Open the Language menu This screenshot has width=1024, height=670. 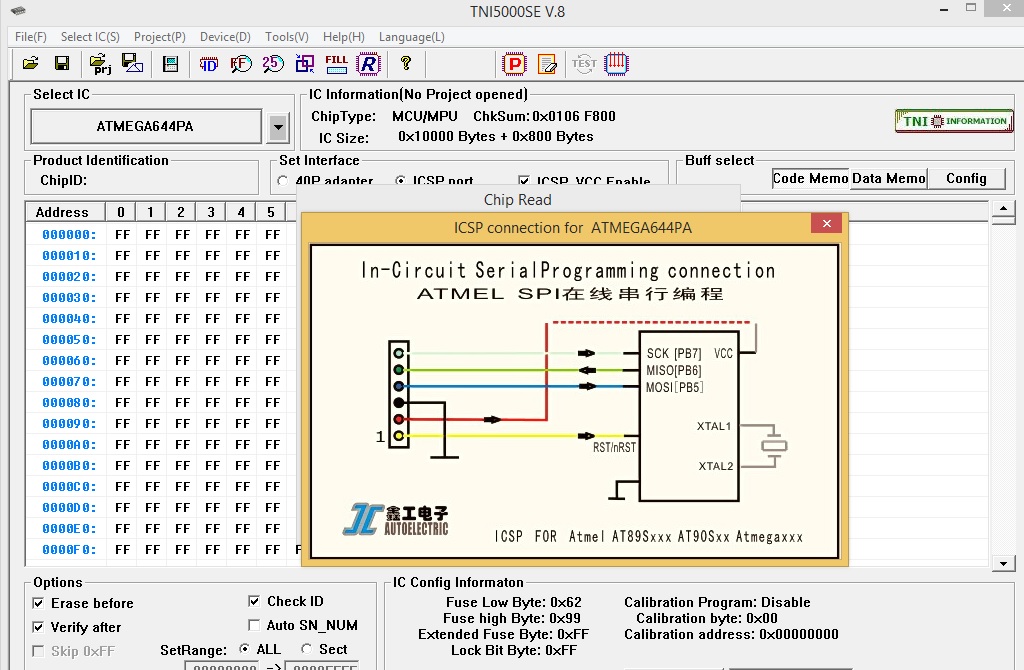click(x=411, y=37)
